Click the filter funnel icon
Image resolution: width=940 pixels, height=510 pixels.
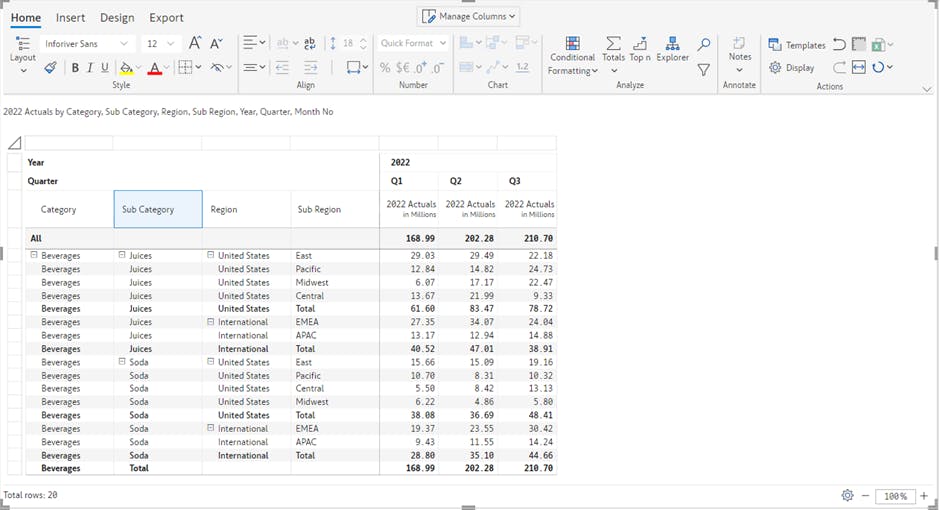(x=704, y=70)
